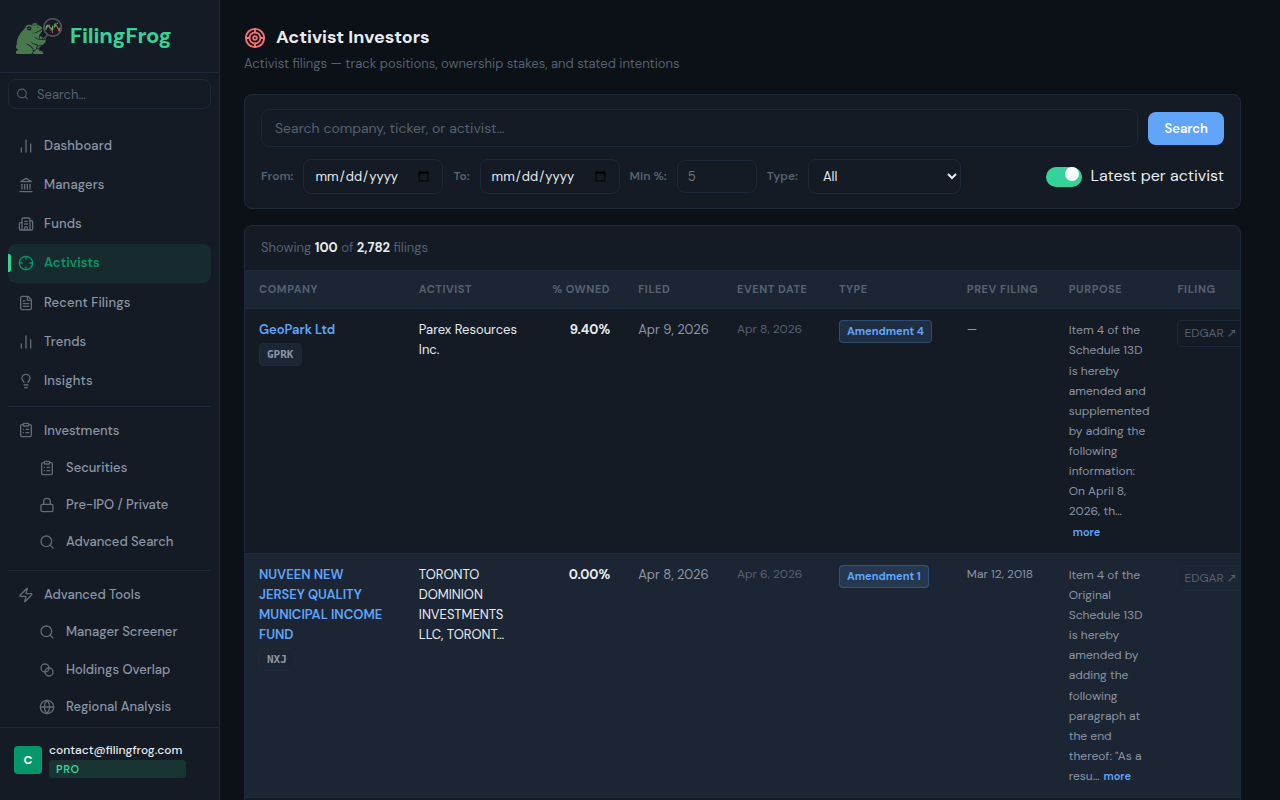Open the GeoPark Ltd company page
The width and height of the screenshot is (1280, 800).
pyautogui.click(x=296, y=328)
